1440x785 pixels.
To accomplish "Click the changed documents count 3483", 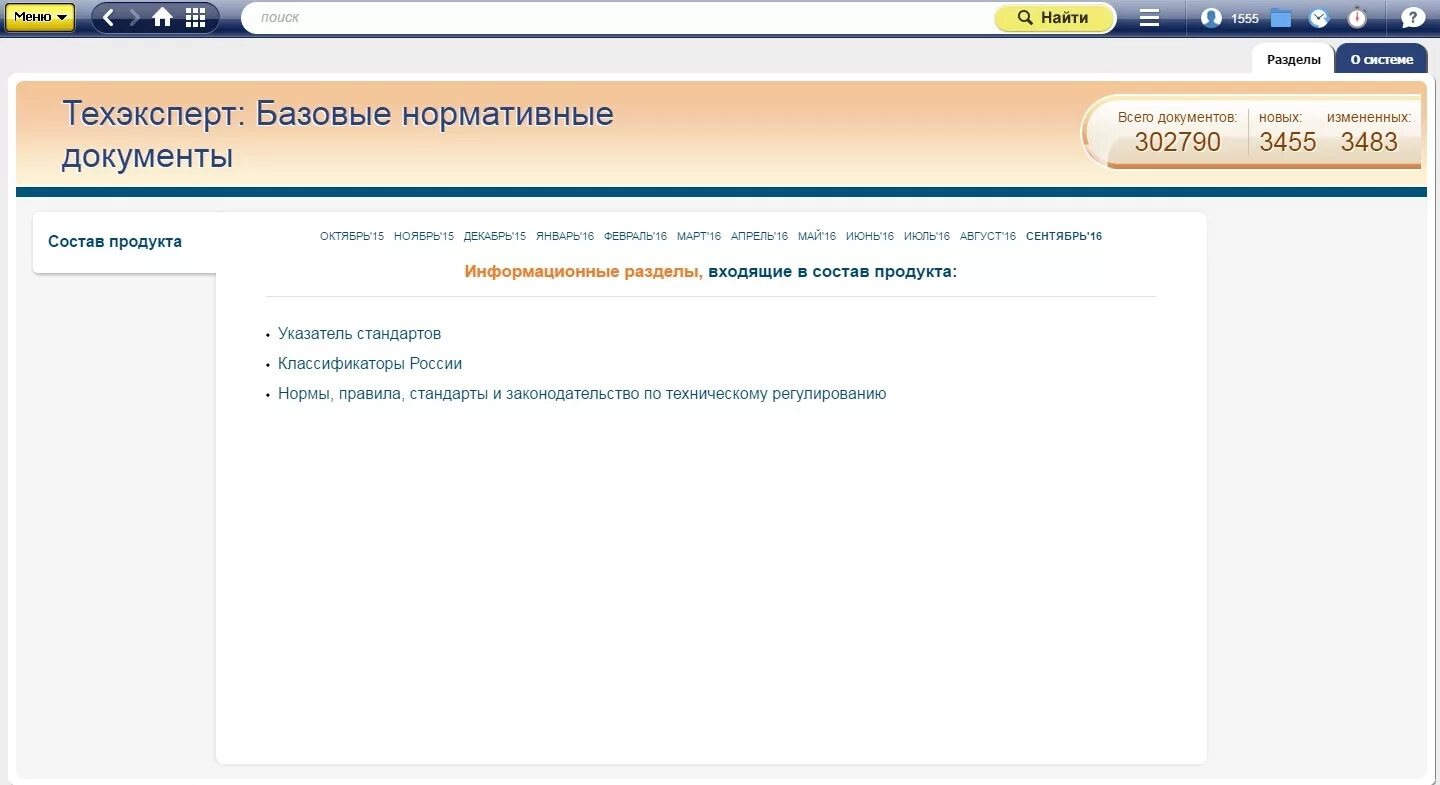I will point(1369,142).
